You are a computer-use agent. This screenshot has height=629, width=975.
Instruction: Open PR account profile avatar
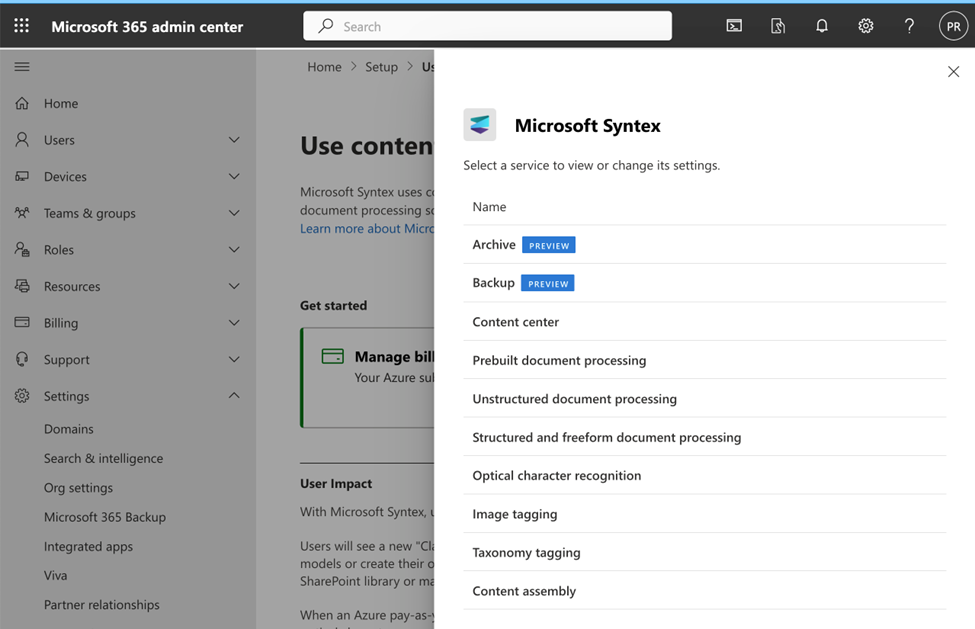(x=953, y=26)
